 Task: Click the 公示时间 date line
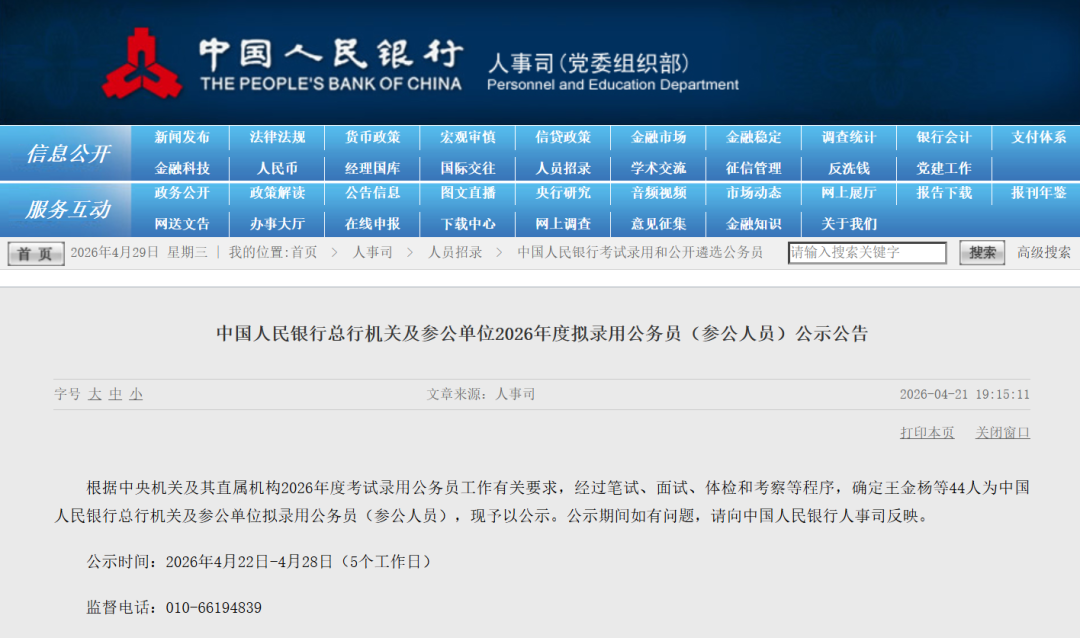click(259, 562)
